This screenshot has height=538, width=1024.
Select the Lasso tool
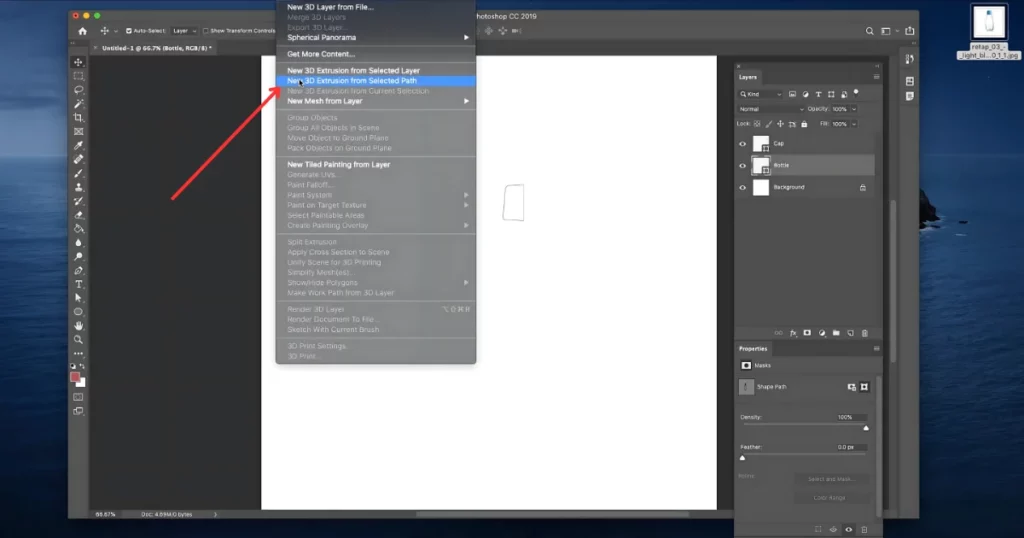[x=78, y=90]
